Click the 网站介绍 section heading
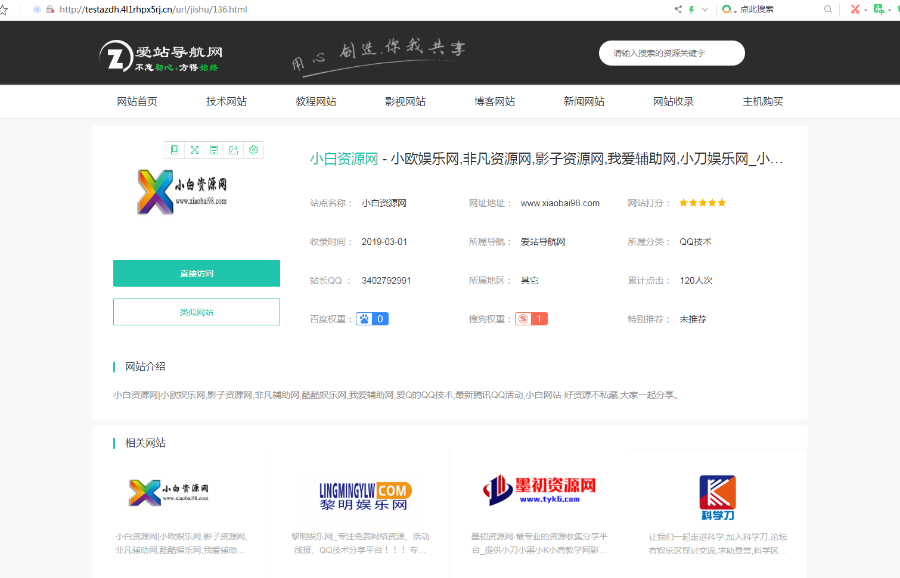The image size is (900, 578). (x=145, y=366)
